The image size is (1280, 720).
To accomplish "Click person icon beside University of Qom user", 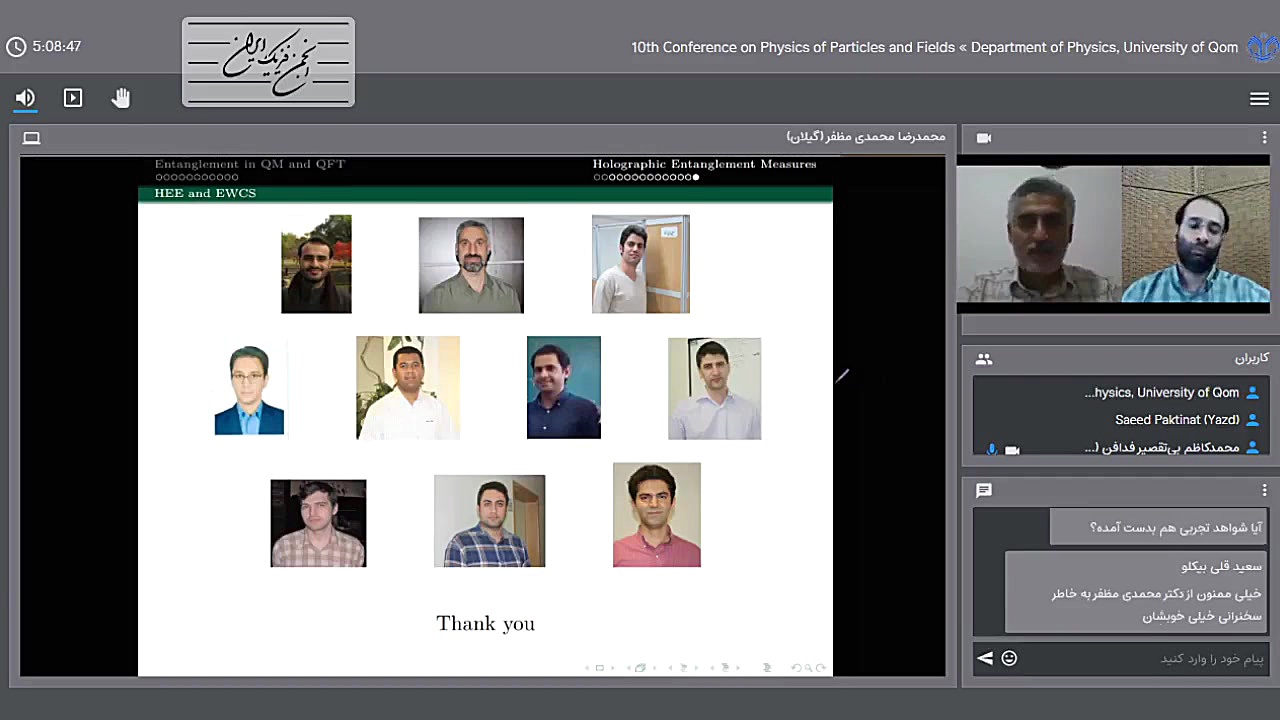I will 1252,393.
